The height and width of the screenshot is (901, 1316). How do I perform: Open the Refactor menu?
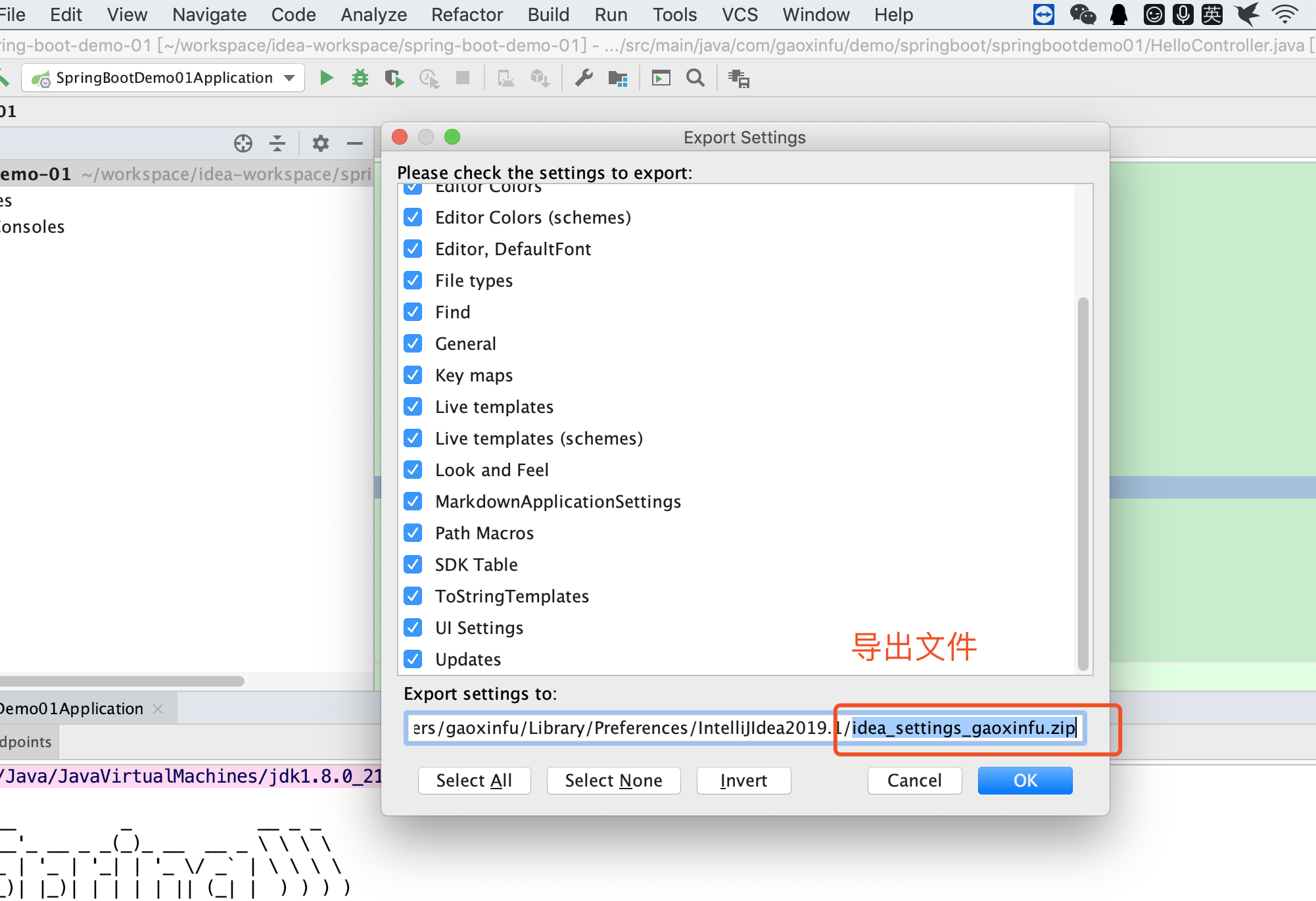[x=467, y=14]
